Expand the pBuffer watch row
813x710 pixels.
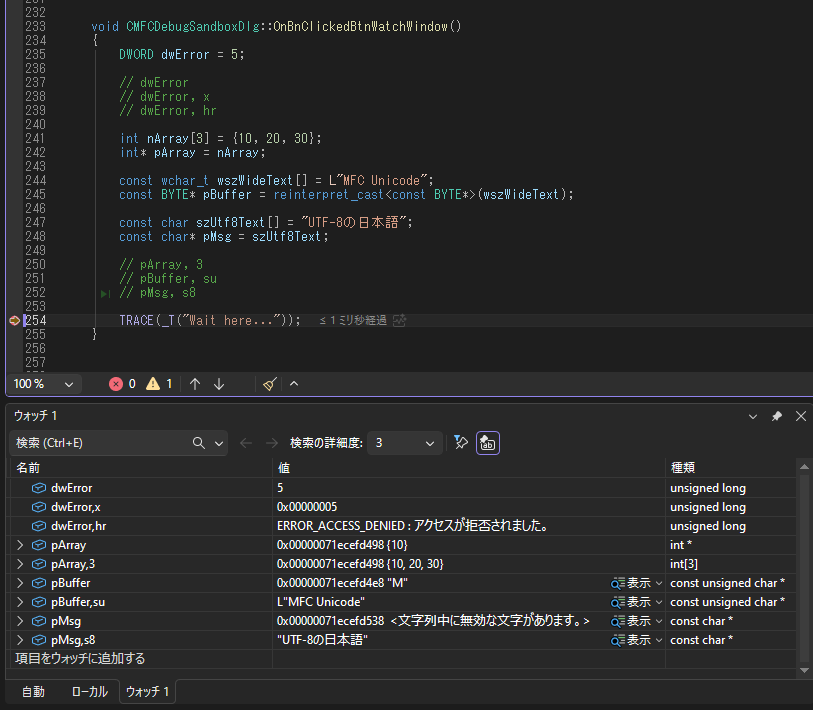click(x=20, y=583)
